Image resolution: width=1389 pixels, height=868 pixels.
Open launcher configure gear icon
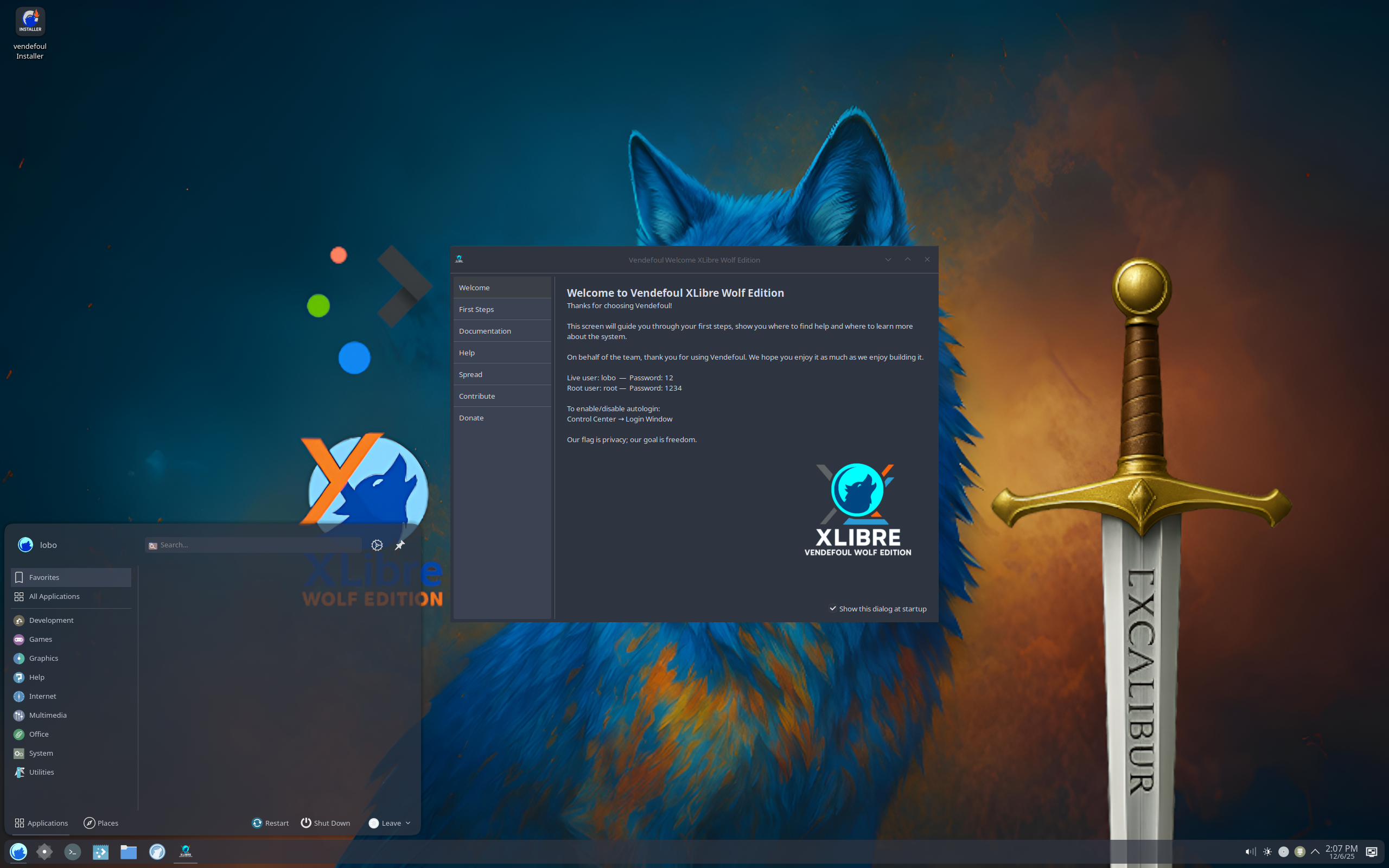pyautogui.click(x=377, y=545)
